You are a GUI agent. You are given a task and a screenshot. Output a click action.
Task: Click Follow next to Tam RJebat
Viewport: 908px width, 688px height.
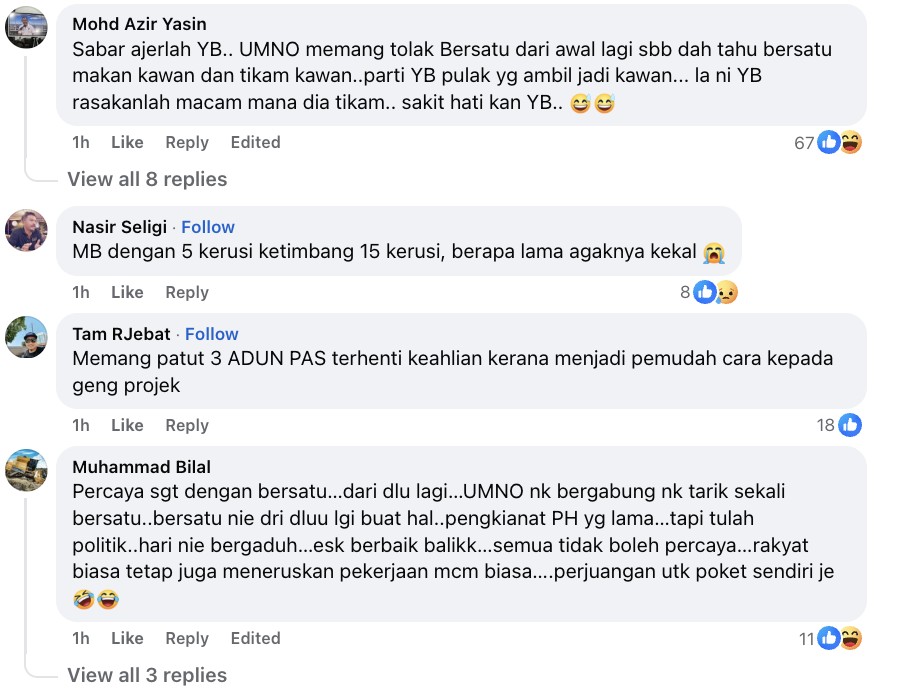[x=212, y=334]
